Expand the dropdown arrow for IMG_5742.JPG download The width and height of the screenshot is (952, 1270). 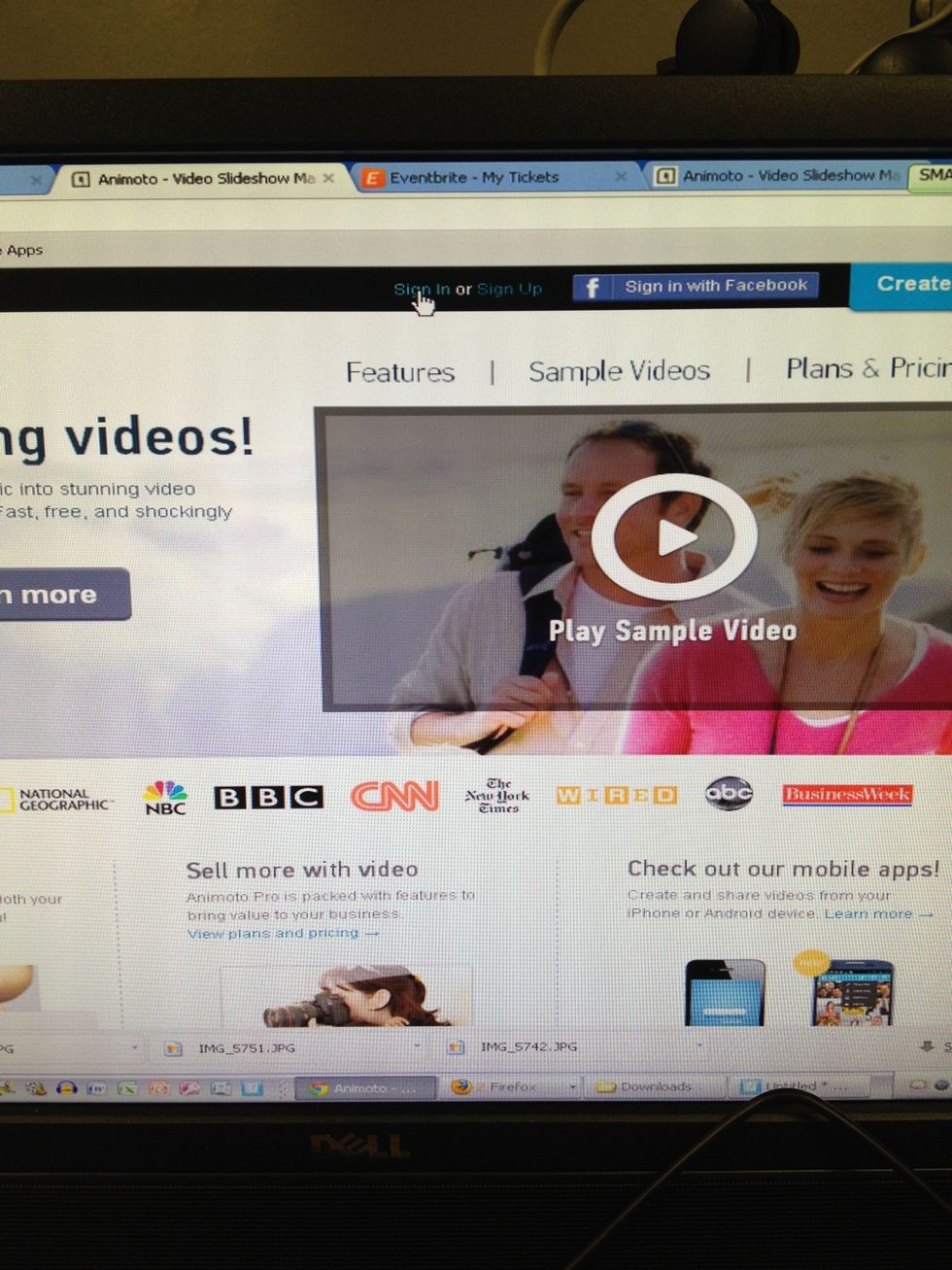click(x=699, y=1046)
